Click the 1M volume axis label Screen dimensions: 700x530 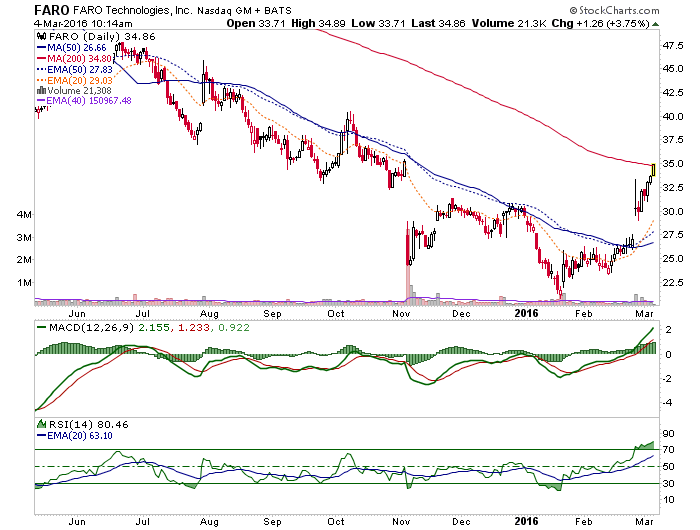coord(24,283)
